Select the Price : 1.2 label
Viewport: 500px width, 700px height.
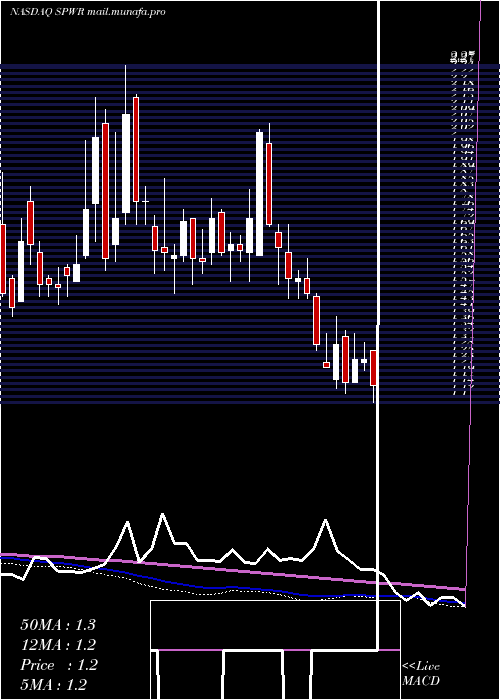click(x=58, y=665)
